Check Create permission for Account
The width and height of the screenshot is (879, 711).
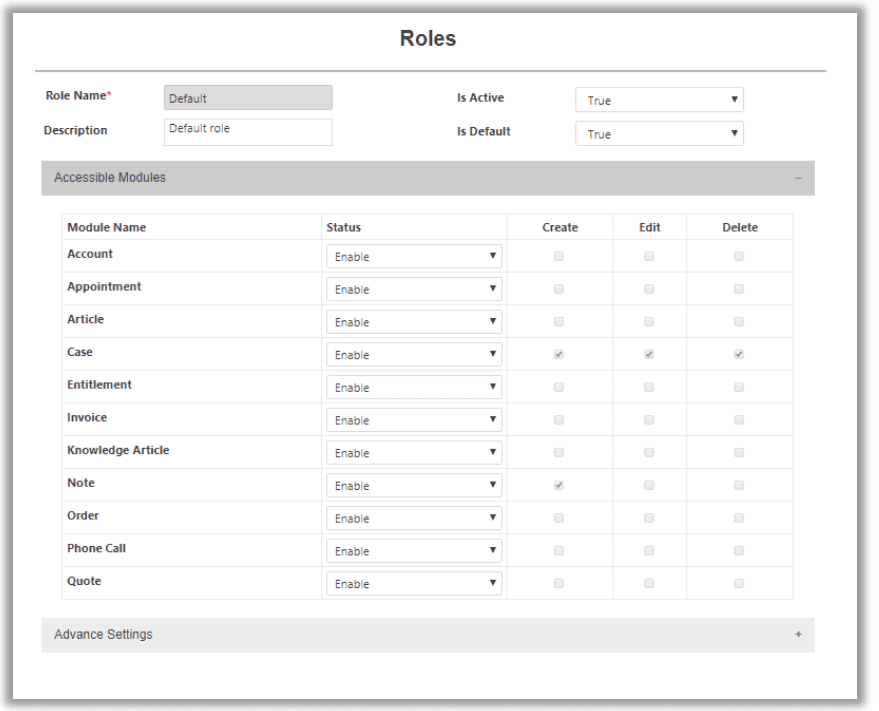click(559, 256)
